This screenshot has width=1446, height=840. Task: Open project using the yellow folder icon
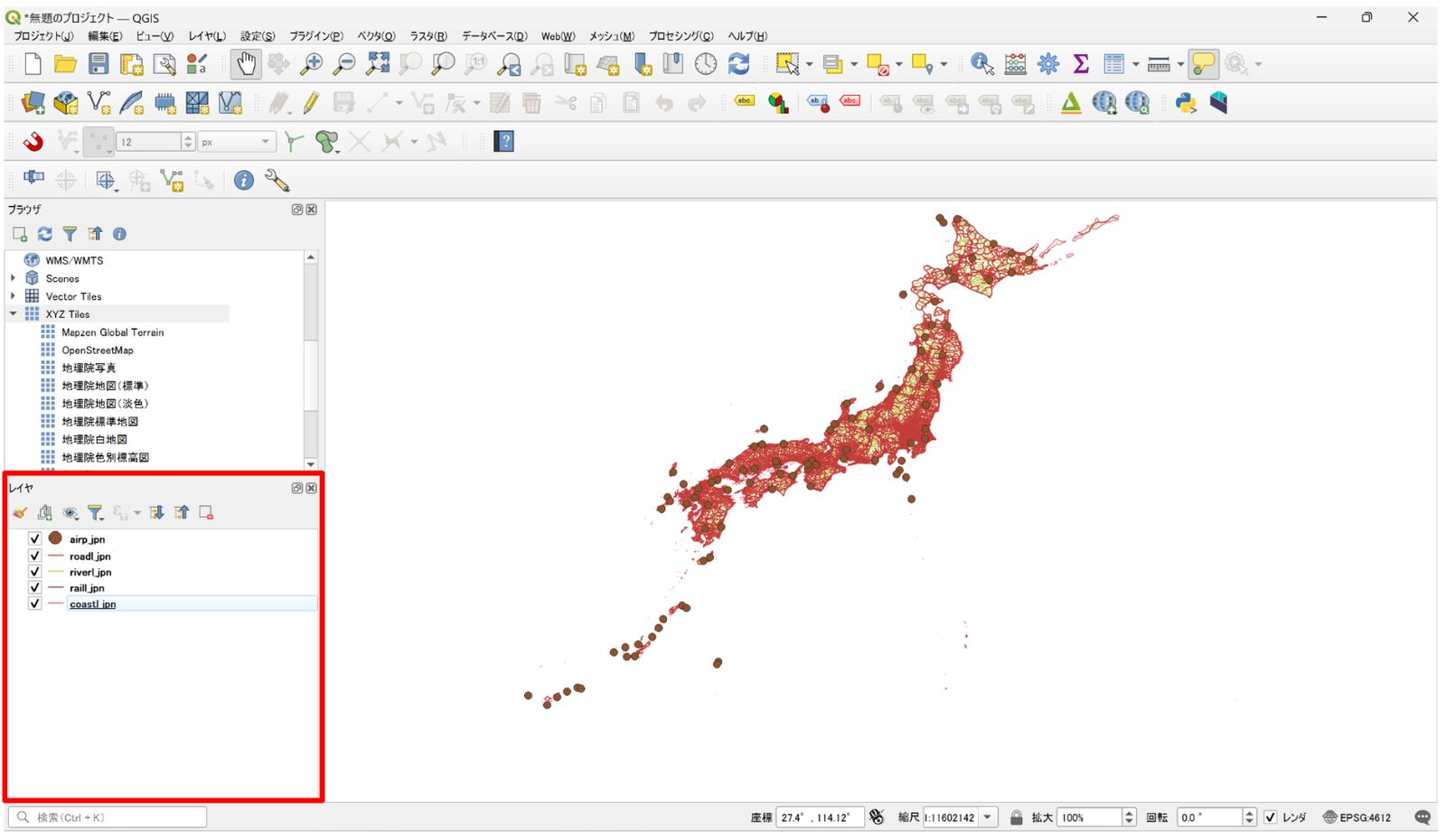point(65,64)
